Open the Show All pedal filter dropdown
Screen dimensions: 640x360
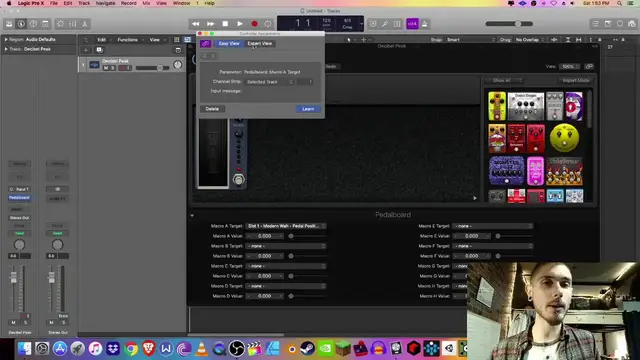click(x=504, y=80)
